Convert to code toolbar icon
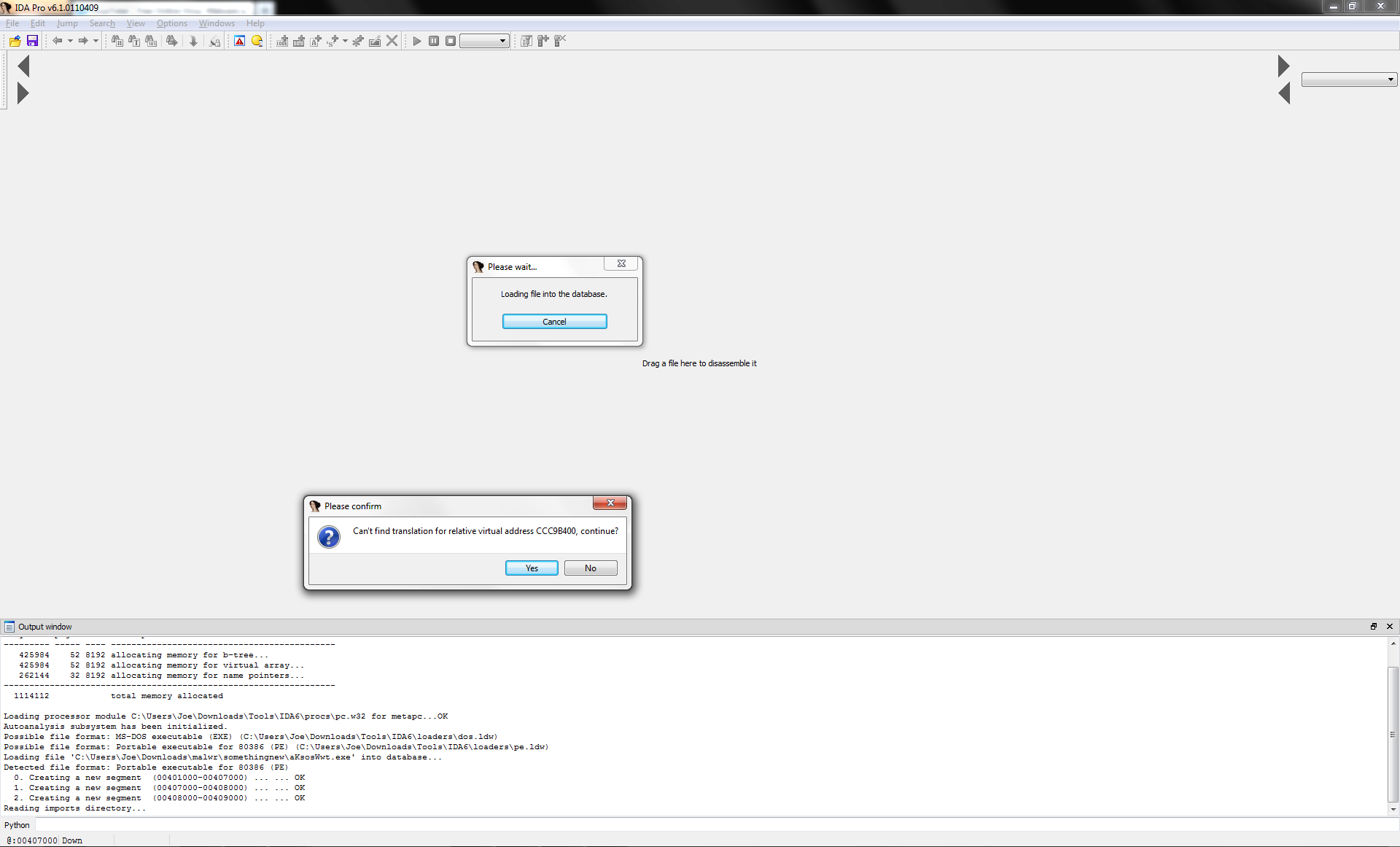 282,41
